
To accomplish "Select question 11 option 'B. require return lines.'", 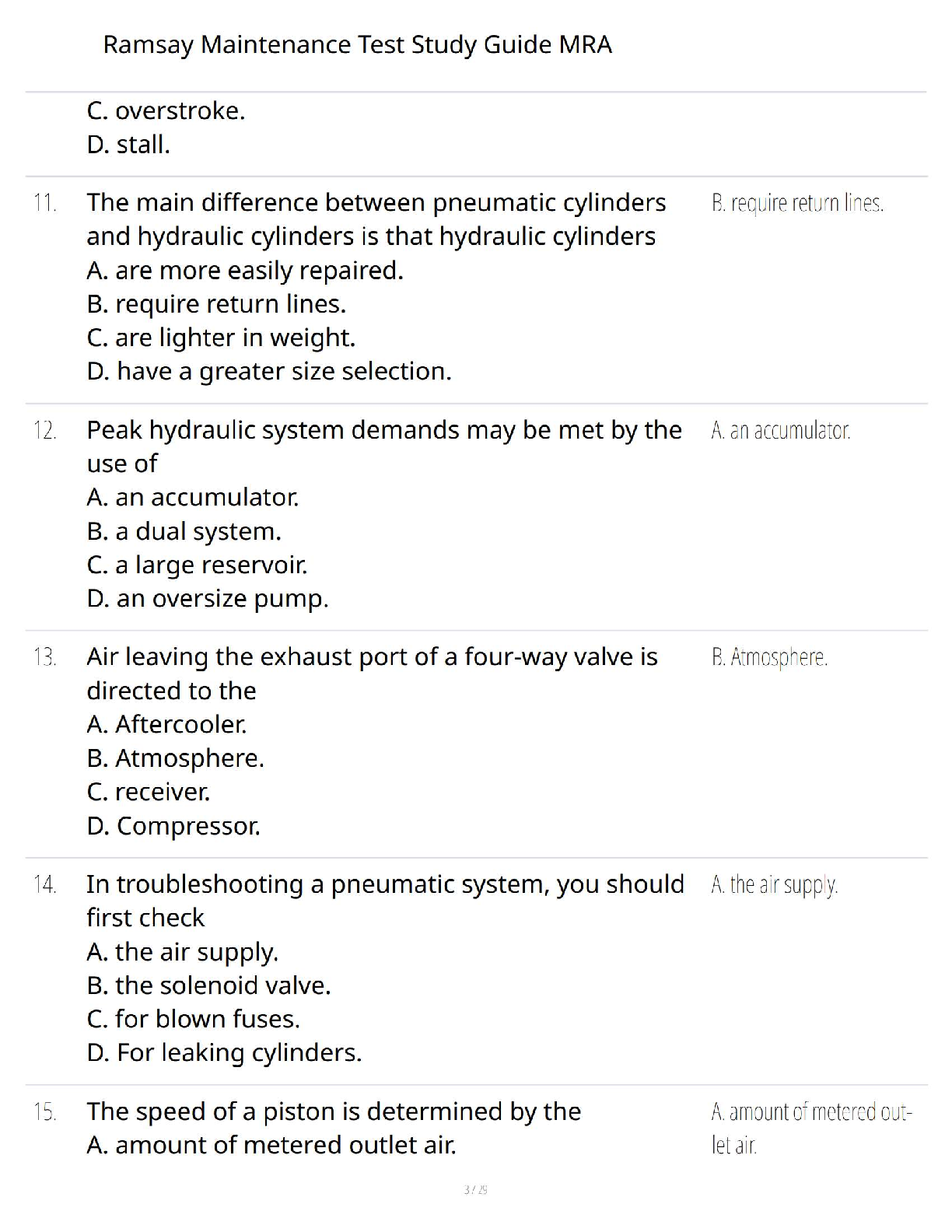I will (216, 304).
